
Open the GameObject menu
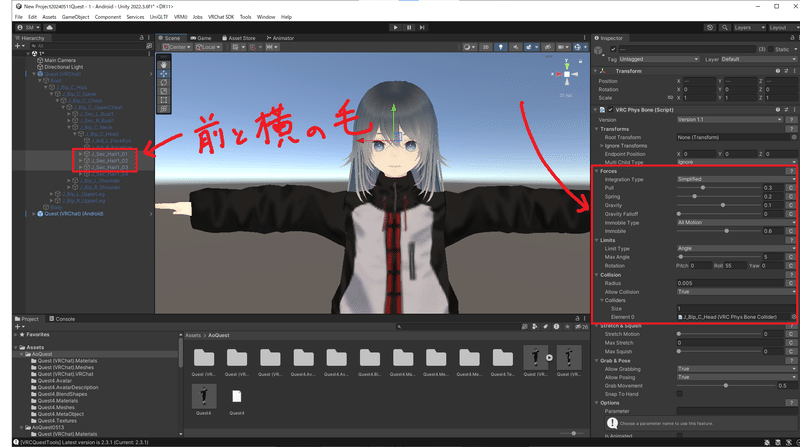pyautogui.click(x=76, y=17)
